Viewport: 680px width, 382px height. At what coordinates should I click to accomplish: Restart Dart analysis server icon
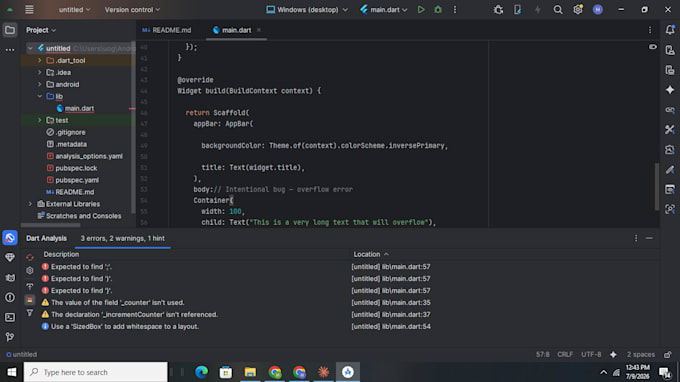pyautogui.click(x=29, y=258)
